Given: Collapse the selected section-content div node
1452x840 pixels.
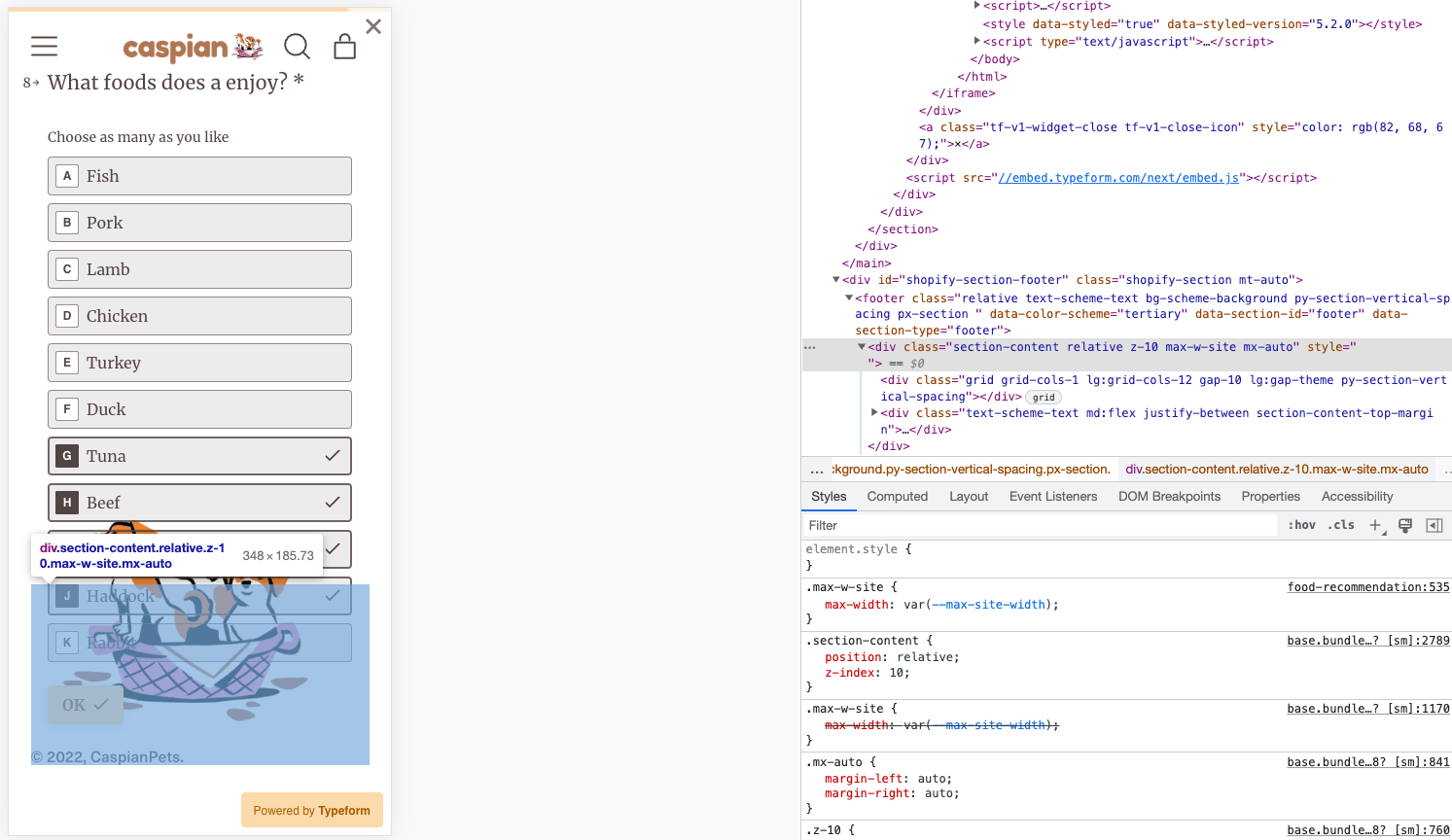Looking at the screenshot, I should click(x=862, y=346).
